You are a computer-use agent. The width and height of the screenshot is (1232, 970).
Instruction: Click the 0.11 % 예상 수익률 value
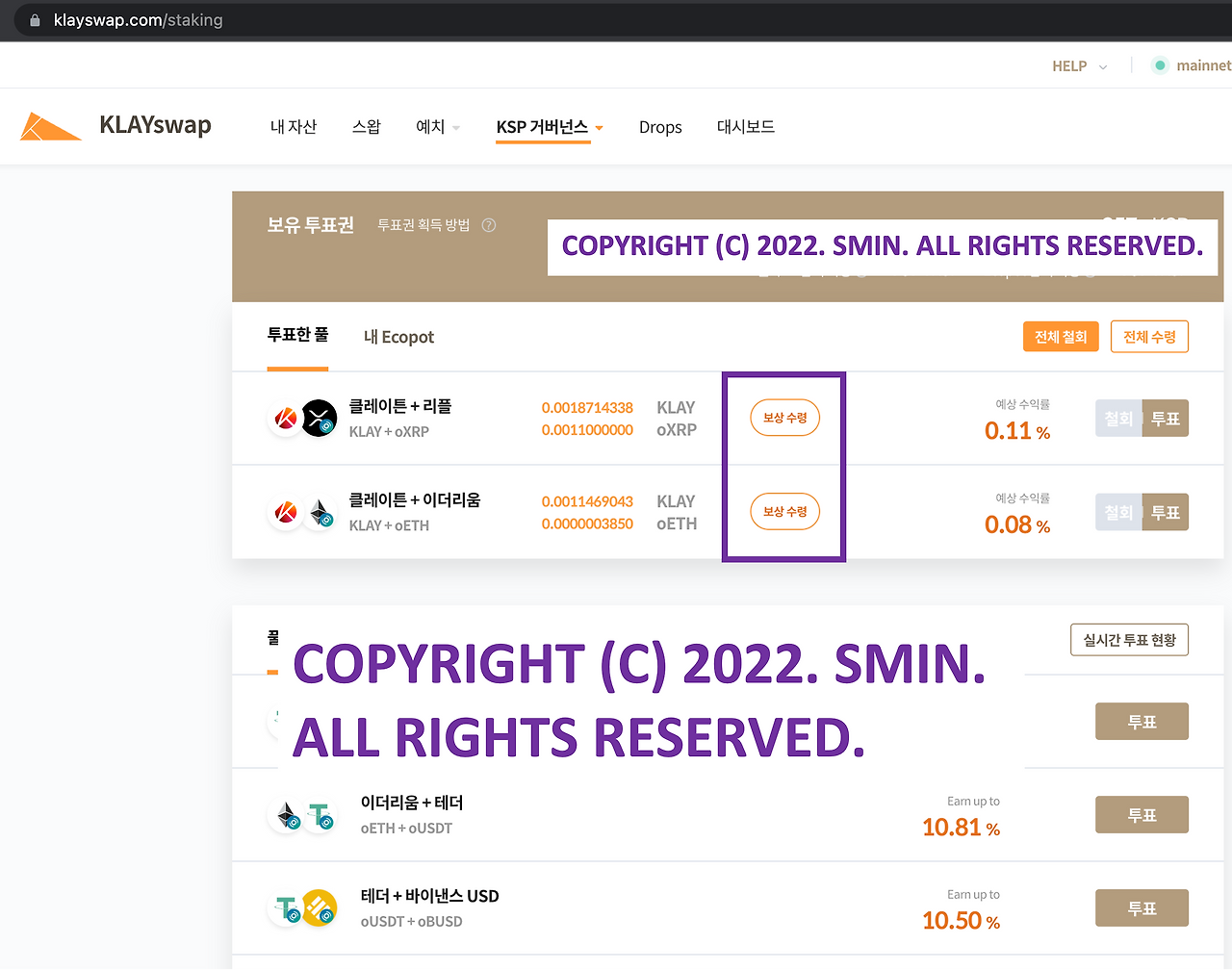point(1017,431)
